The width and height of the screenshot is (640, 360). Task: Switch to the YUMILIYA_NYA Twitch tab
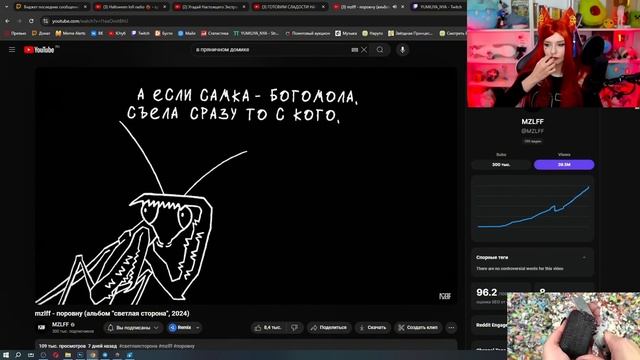[x=437, y=7]
